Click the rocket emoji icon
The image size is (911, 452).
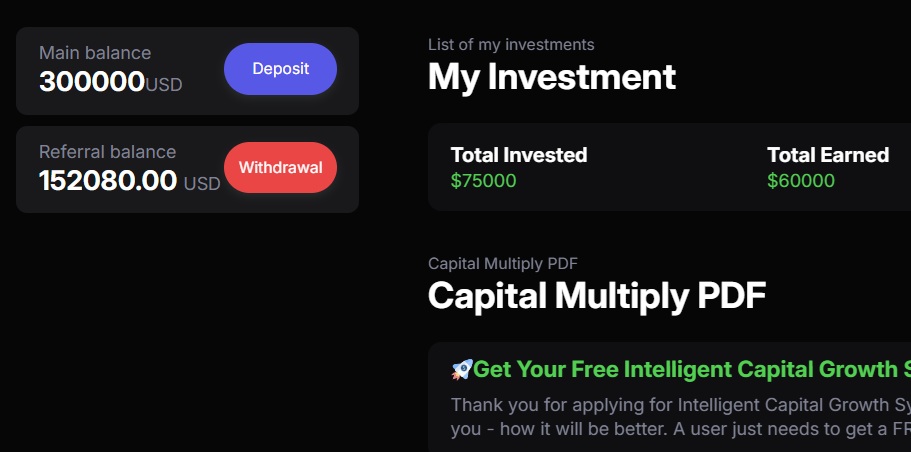(x=461, y=370)
